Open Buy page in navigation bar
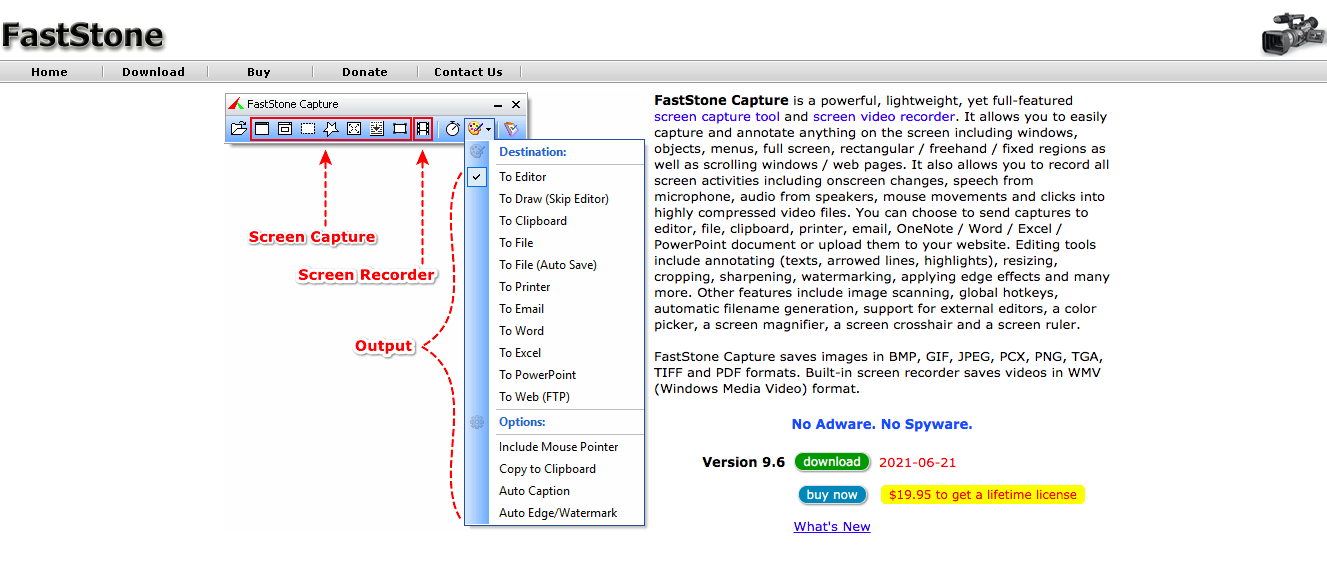The image size is (1327, 566). 259,72
